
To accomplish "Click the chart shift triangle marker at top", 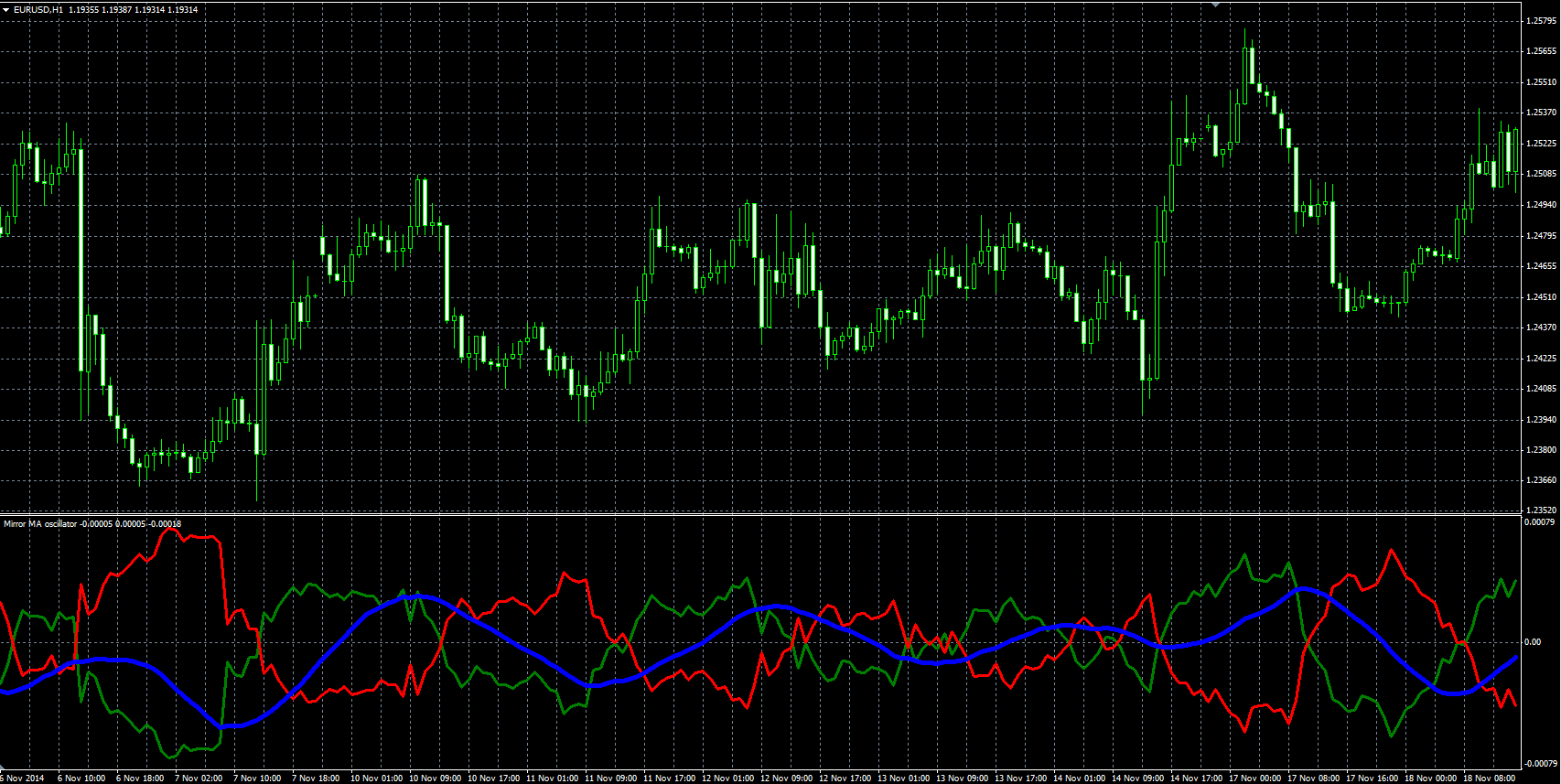I will coord(1215,4).
